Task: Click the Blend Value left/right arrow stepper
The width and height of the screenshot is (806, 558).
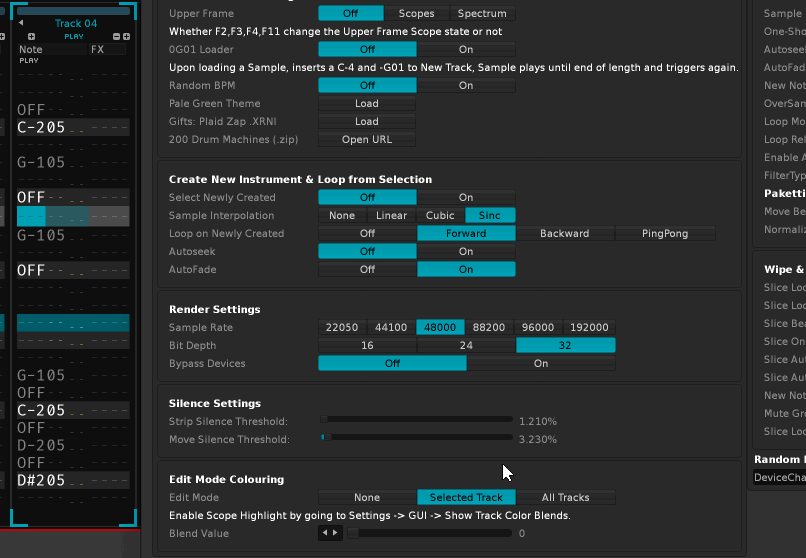Action: [x=329, y=533]
